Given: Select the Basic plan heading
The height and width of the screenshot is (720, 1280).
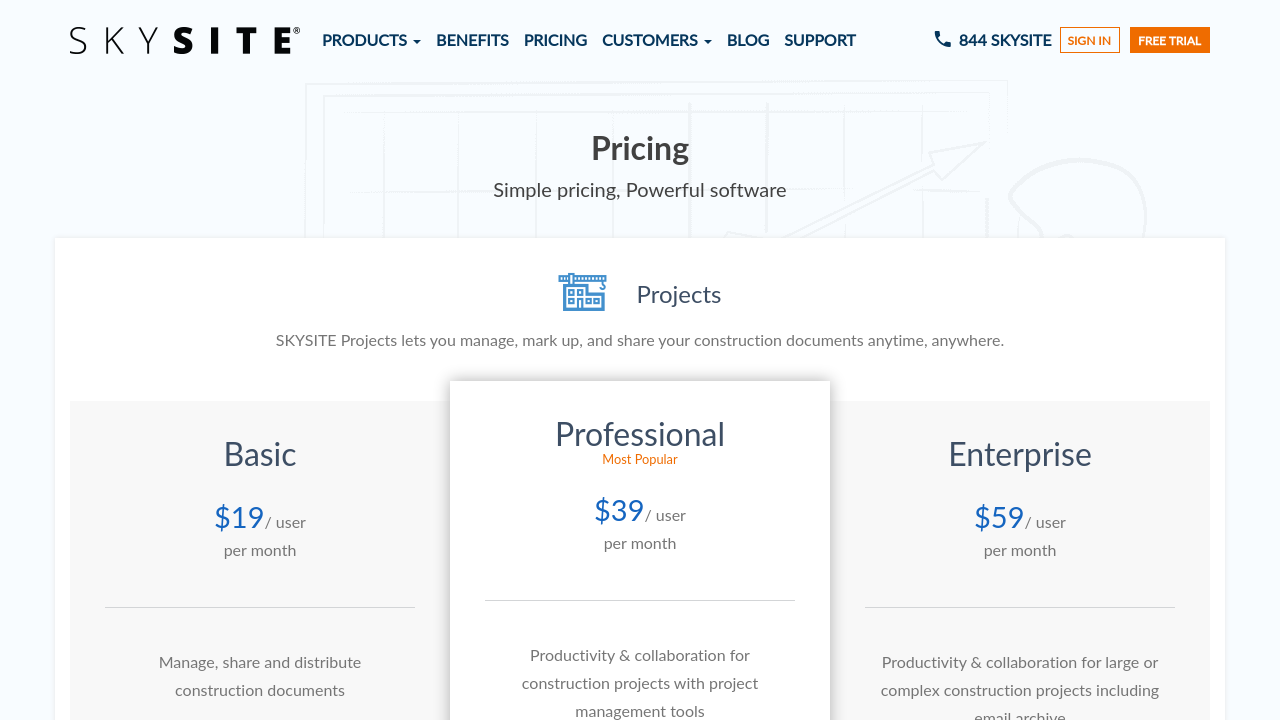Looking at the screenshot, I should 260,454.
